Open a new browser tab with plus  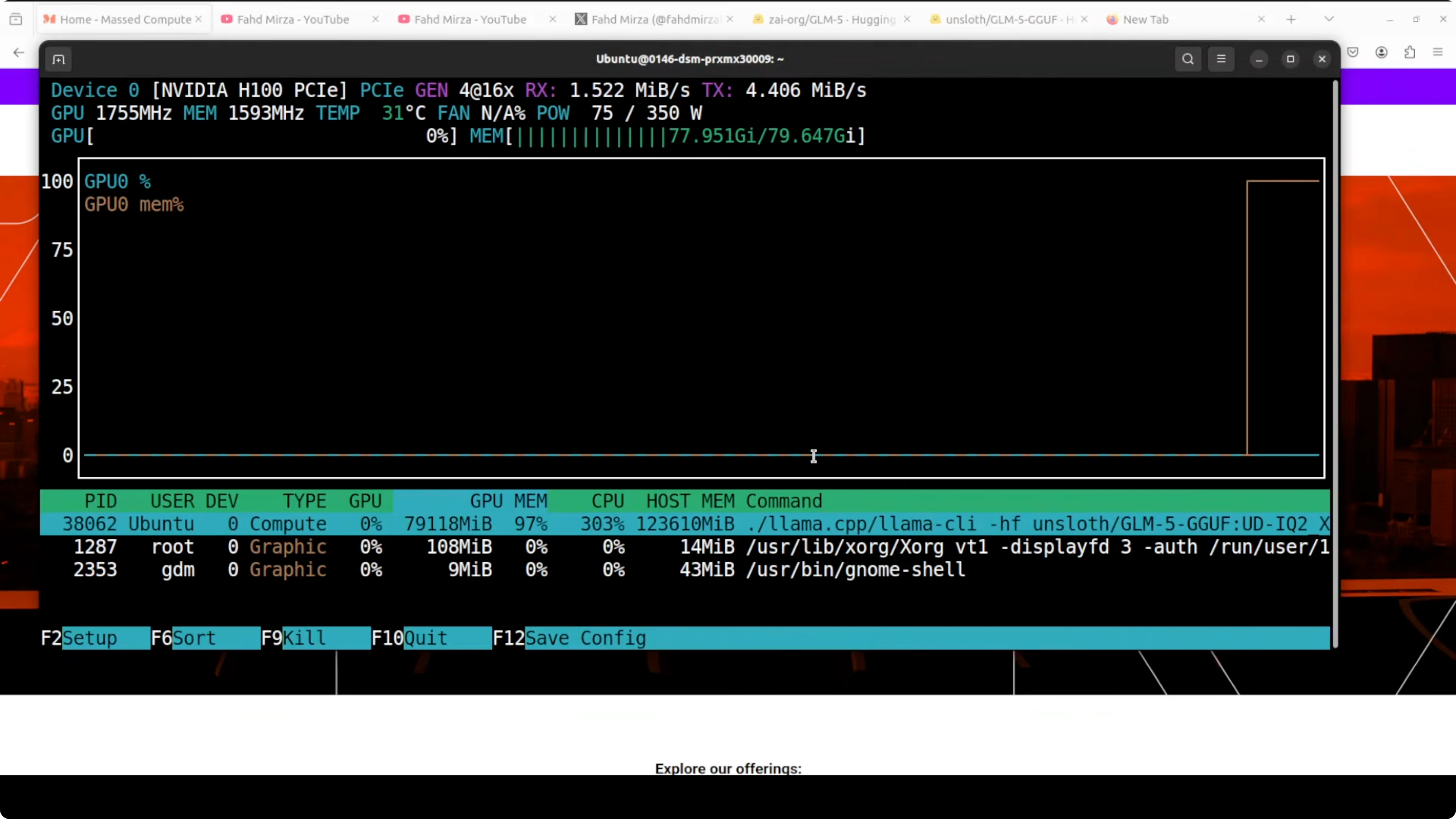(1291, 20)
